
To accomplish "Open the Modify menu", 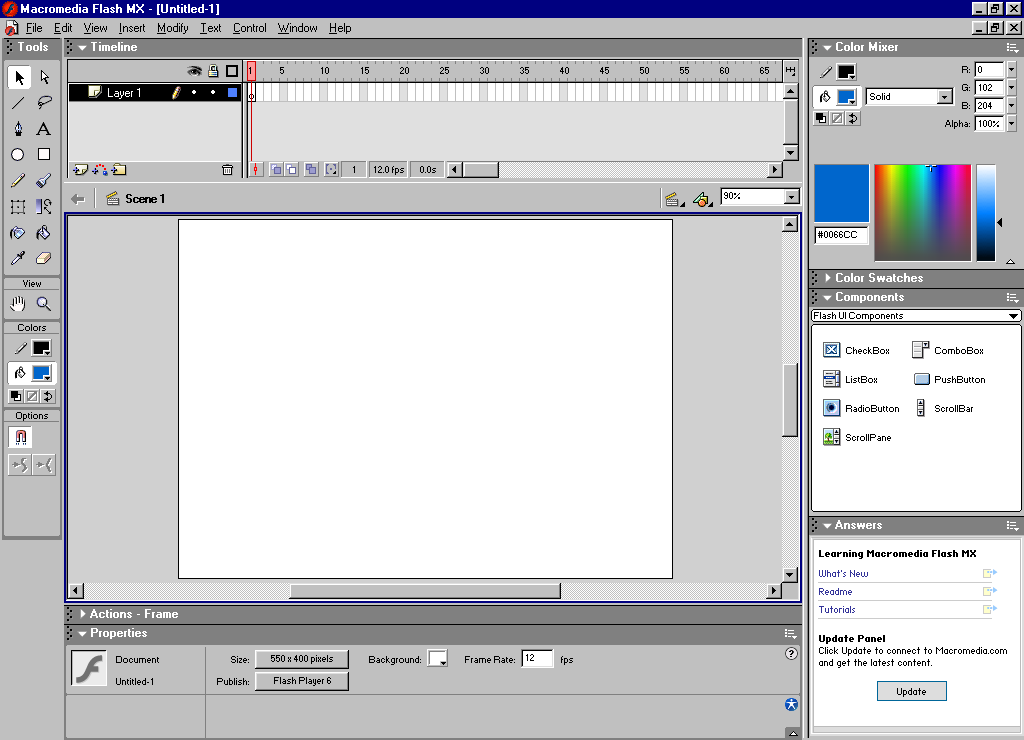I will point(172,28).
